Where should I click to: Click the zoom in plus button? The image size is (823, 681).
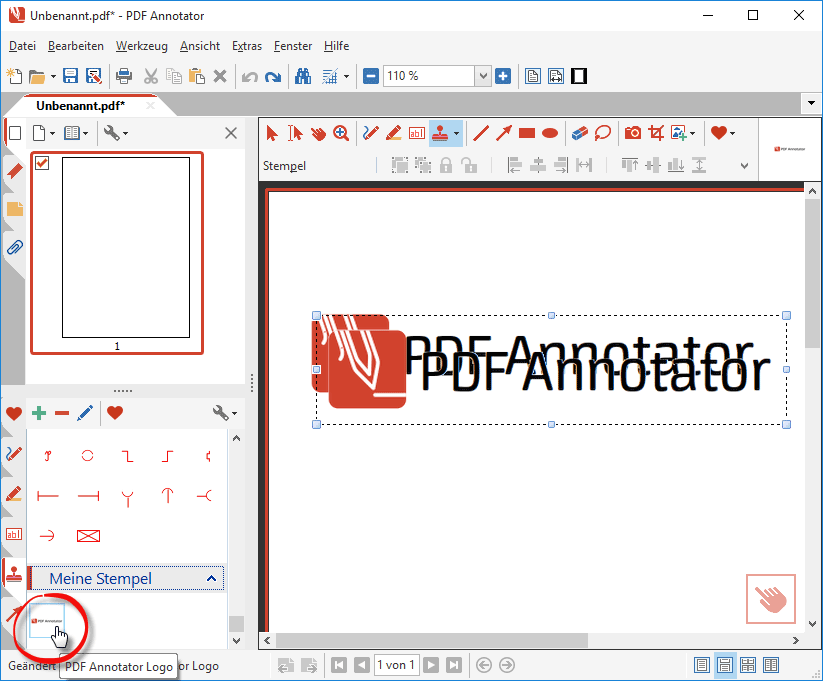pos(503,76)
